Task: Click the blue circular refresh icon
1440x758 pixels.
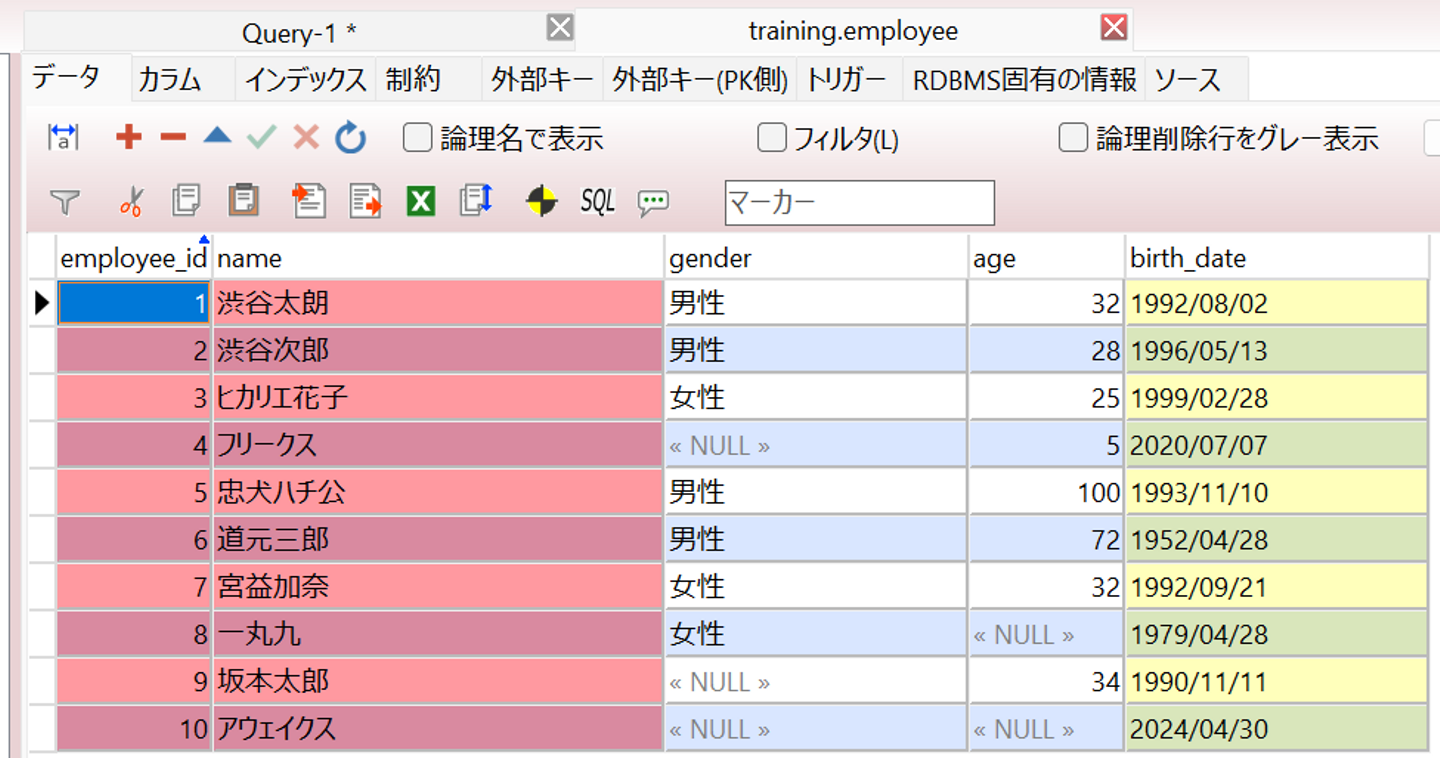Action: pyautogui.click(x=350, y=138)
